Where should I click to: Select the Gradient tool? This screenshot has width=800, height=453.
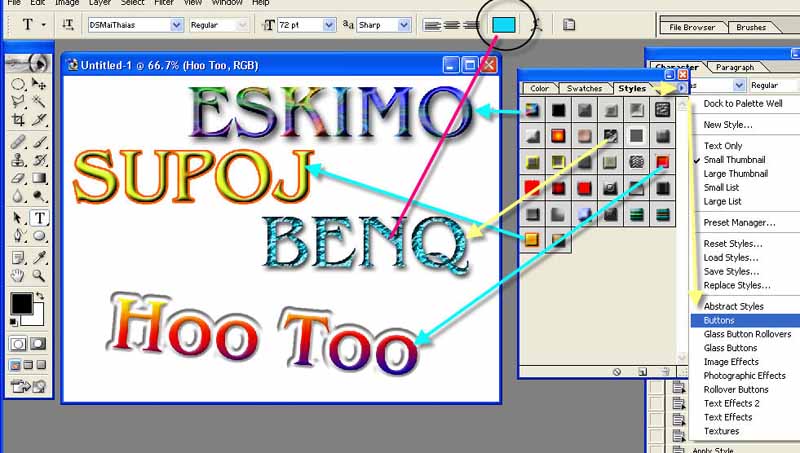tap(39, 178)
